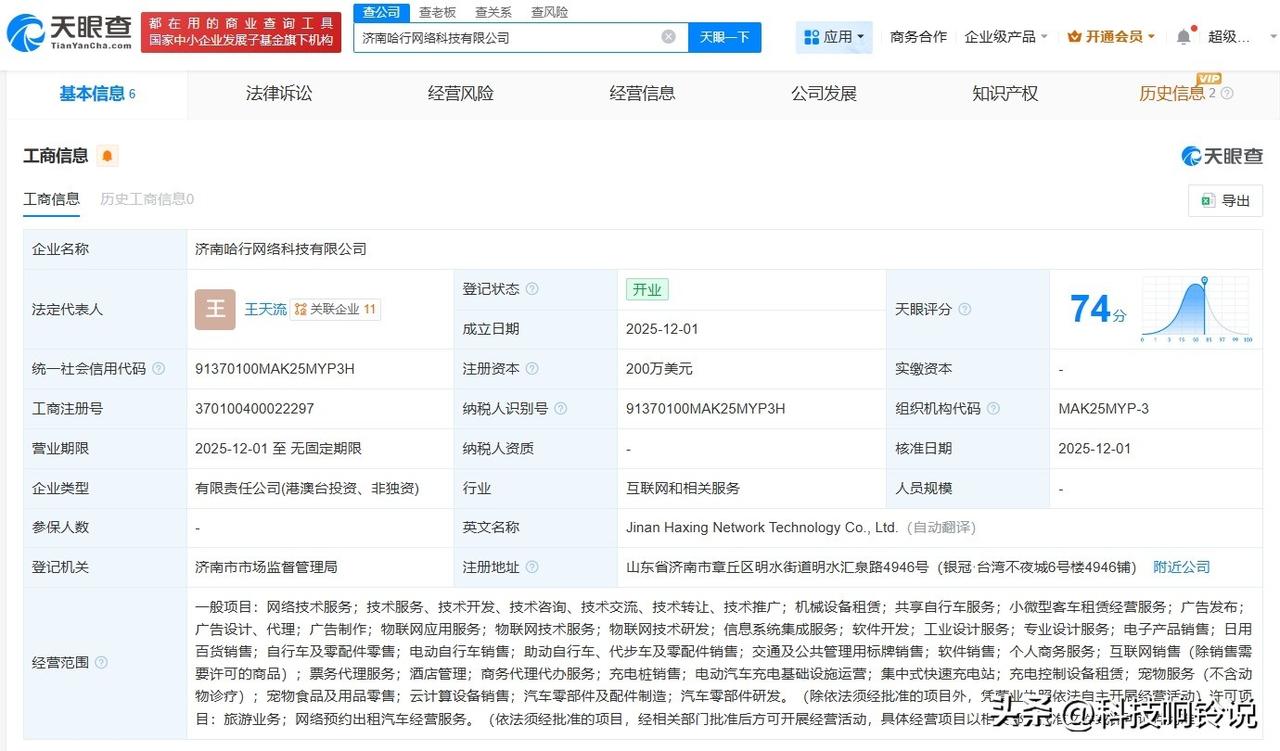Open the 知识产权 tab
The width and height of the screenshot is (1280, 751).
pos(1005,94)
